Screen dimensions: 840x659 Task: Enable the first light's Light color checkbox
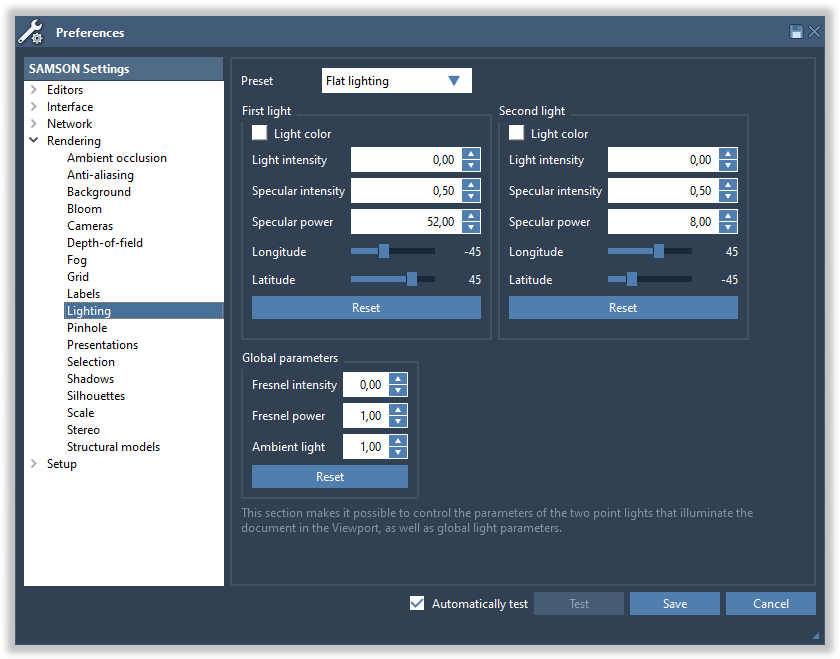[x=259, y=132]
